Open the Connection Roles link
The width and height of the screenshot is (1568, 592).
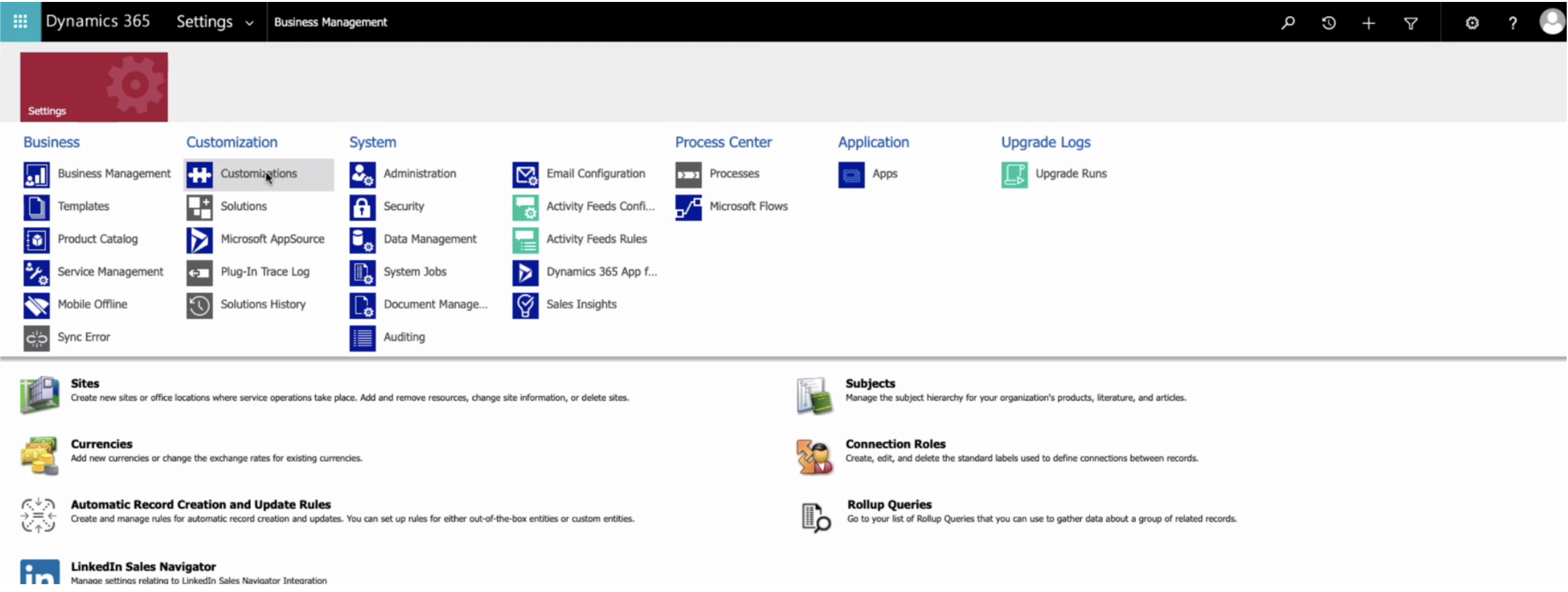(x=896, y=444)
